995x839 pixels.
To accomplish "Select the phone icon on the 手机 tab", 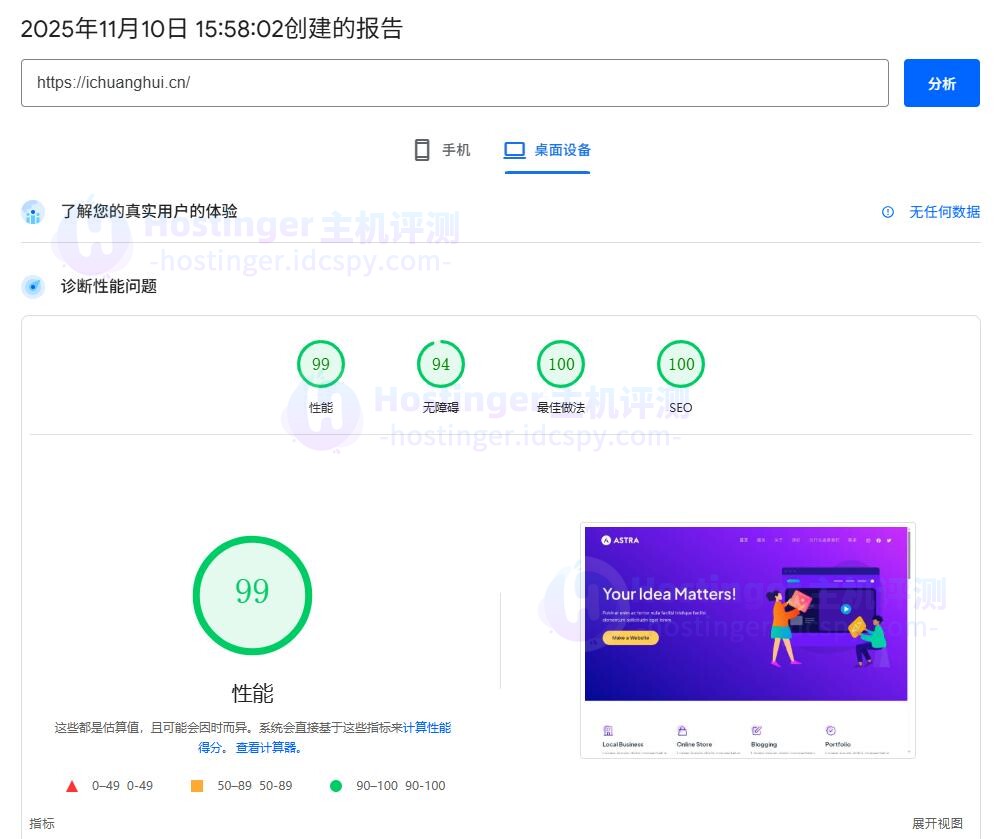I will [422, 149].
